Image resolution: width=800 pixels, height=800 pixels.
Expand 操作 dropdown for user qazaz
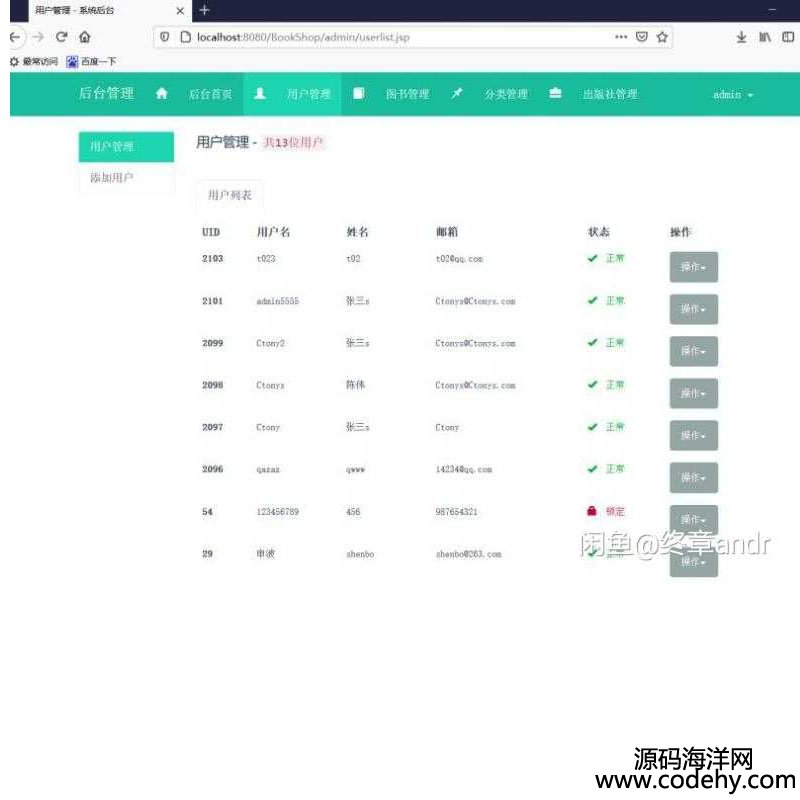[693, 477]
